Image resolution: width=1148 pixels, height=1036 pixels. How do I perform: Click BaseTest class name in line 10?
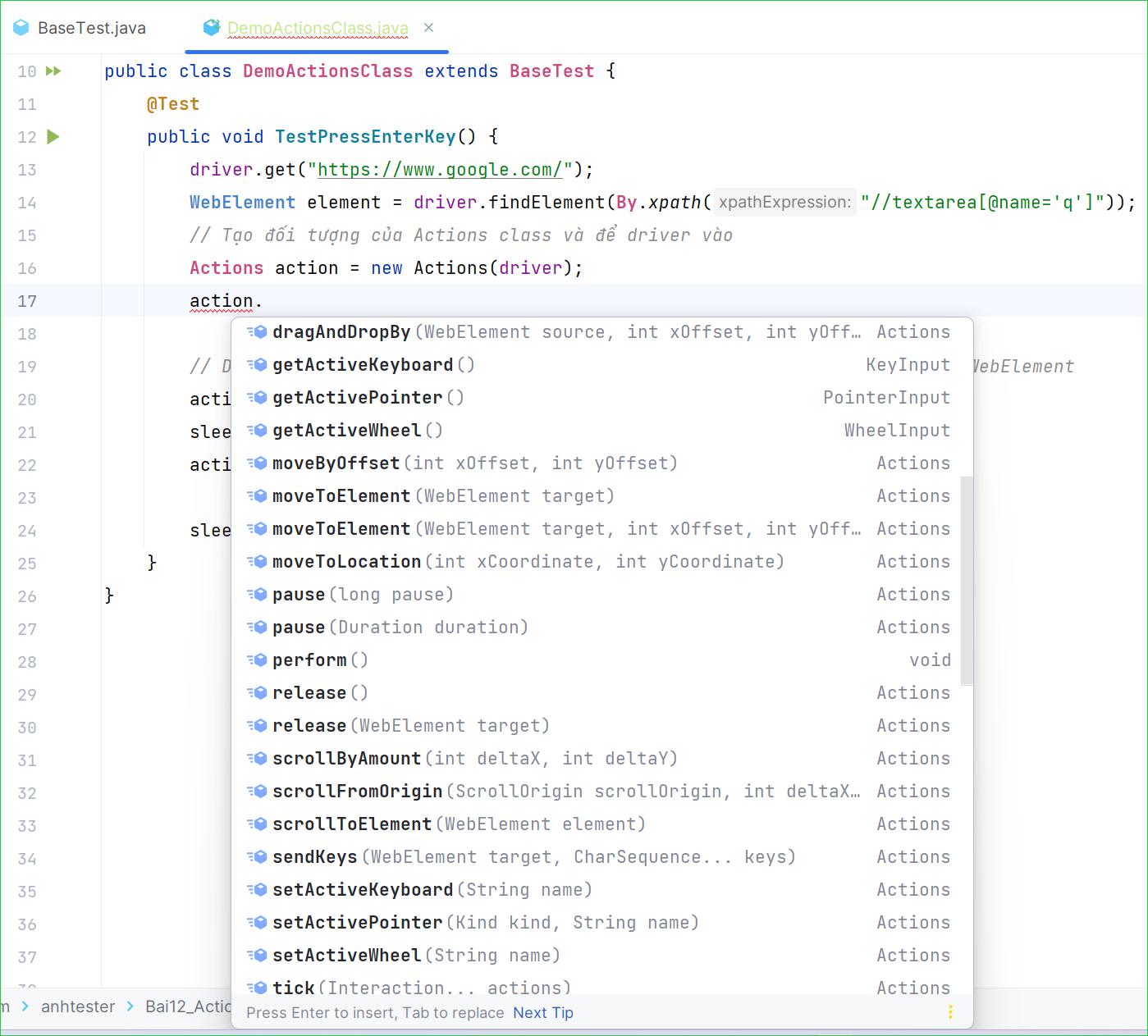(x=551, y=71)
